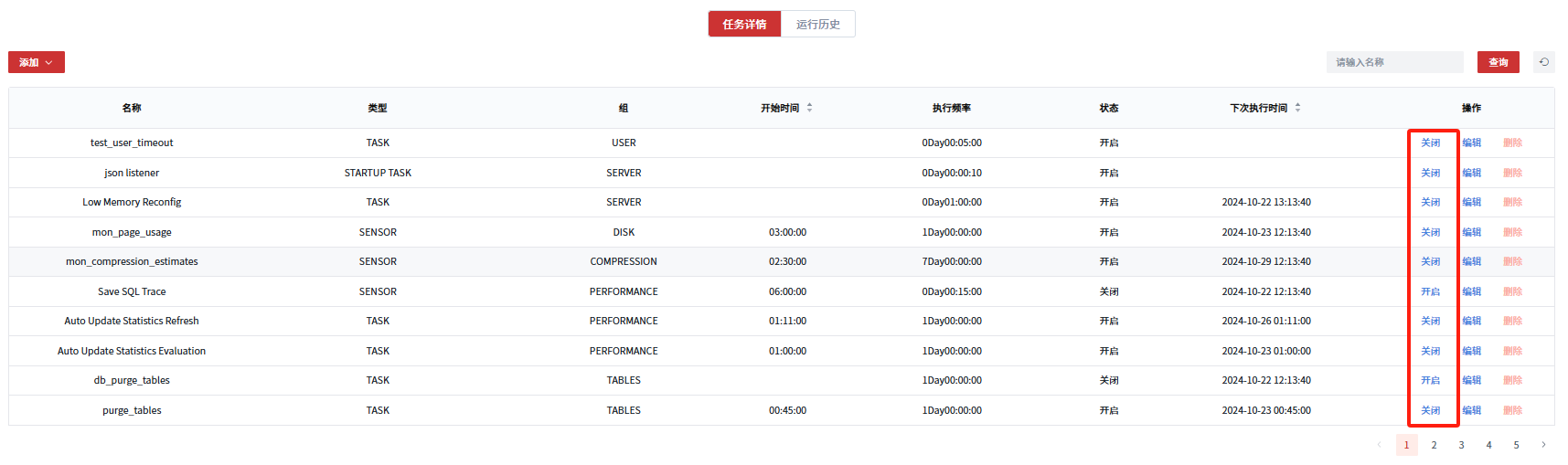Edit the mon_page_usage sensor

point(1471,233)
